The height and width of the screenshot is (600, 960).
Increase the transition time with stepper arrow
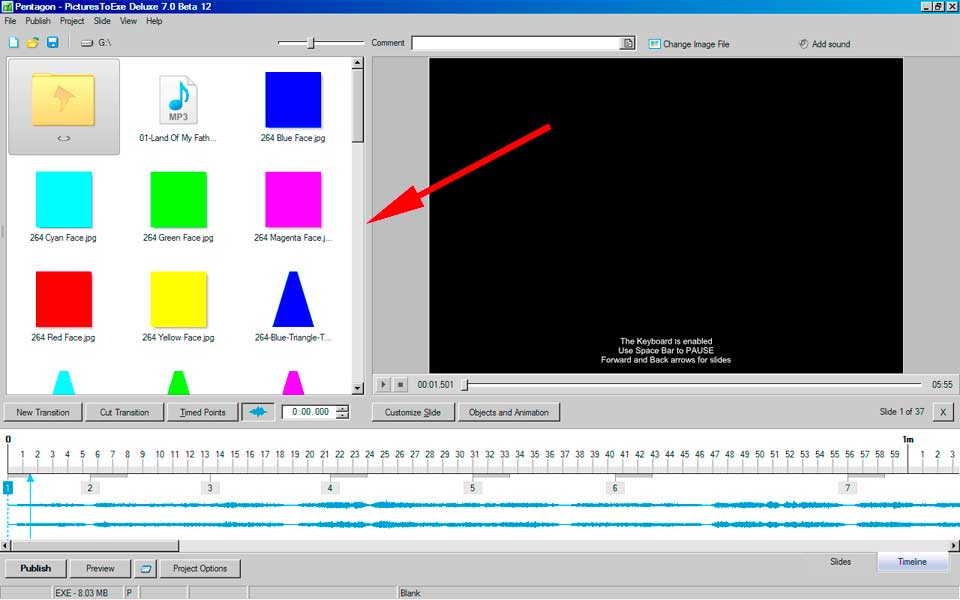point(342,408)
